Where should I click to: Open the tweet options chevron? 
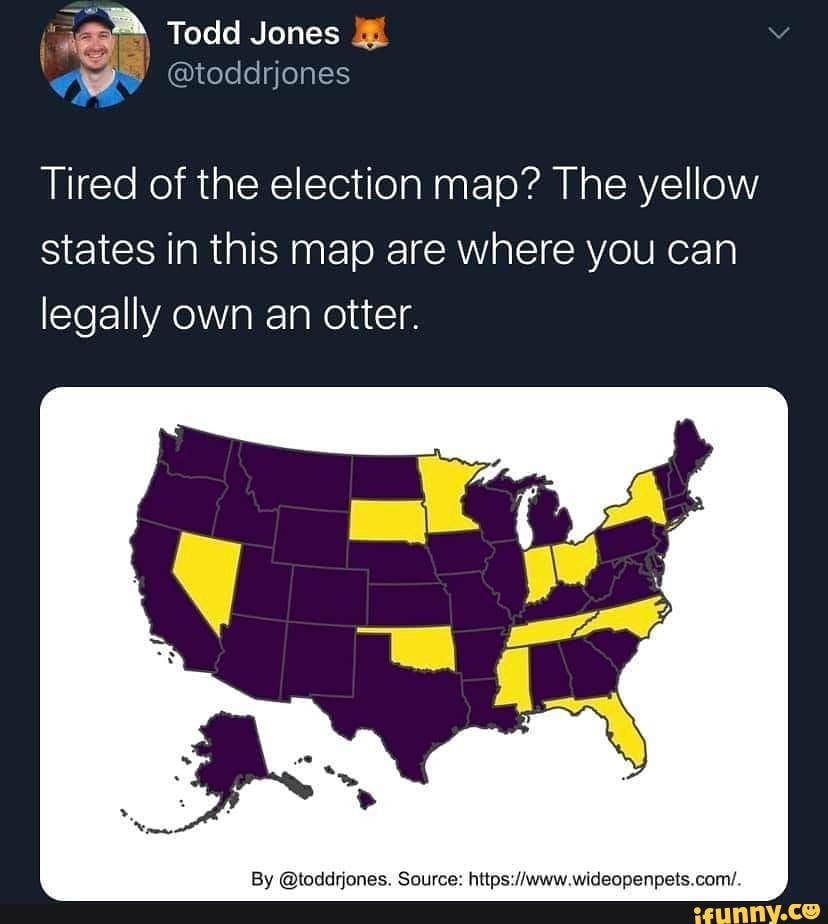778,33
